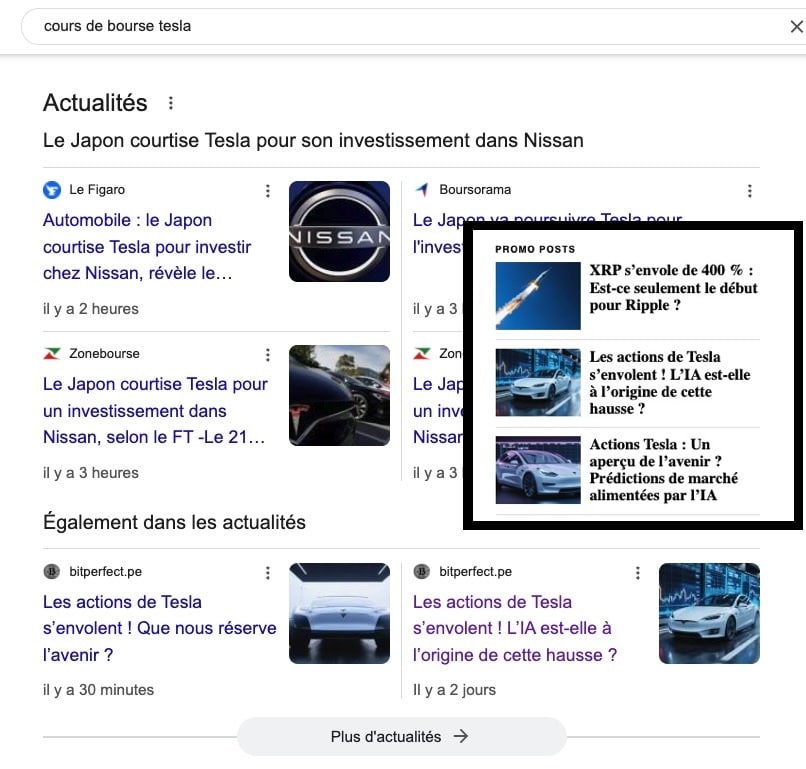
Task: Click the 'PROMO POSTS' label
Action: pyautogui.click(x=535, y=249)
